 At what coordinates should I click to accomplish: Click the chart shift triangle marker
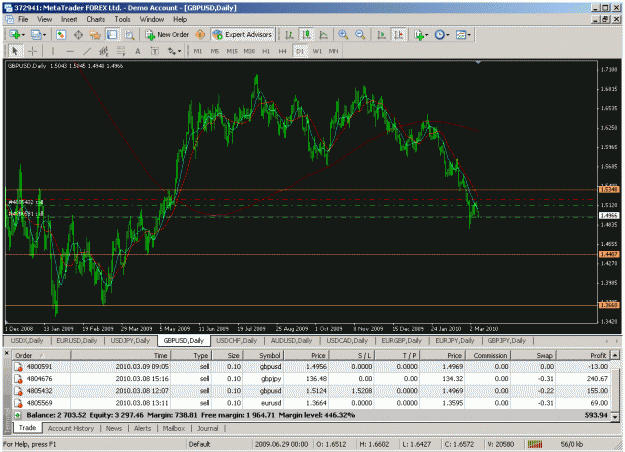[x=478, y=63]
